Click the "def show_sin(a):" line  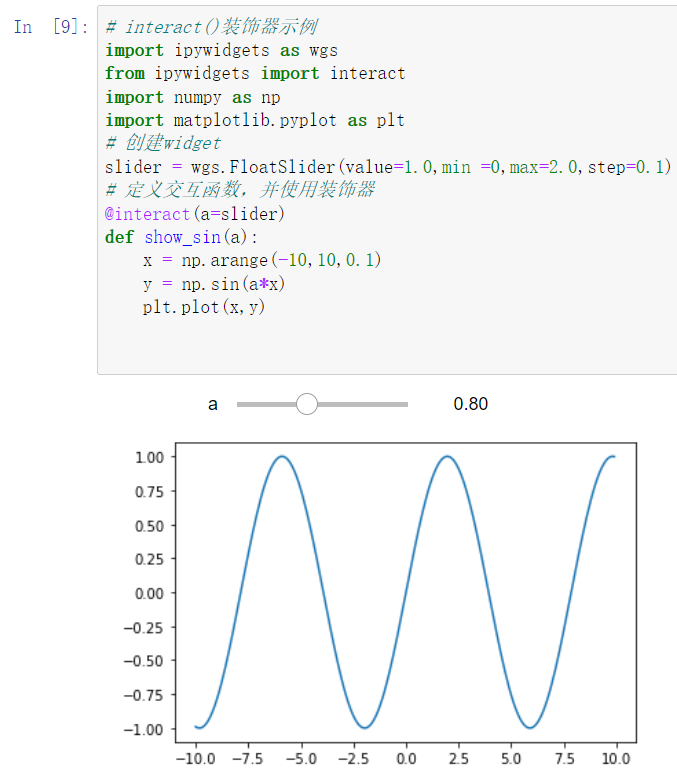pos(181,237)
